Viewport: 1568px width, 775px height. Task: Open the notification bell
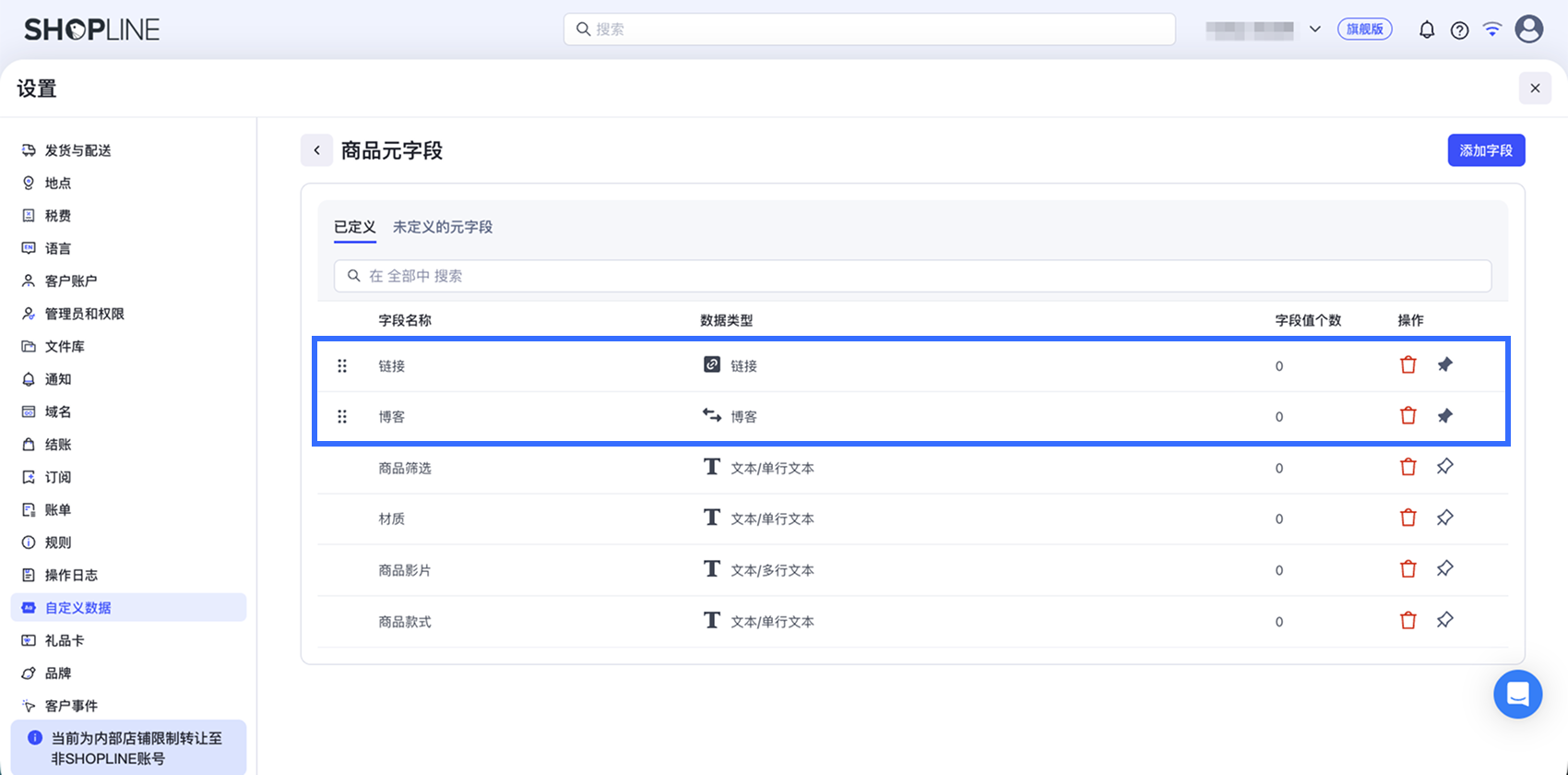(1426, 30)
